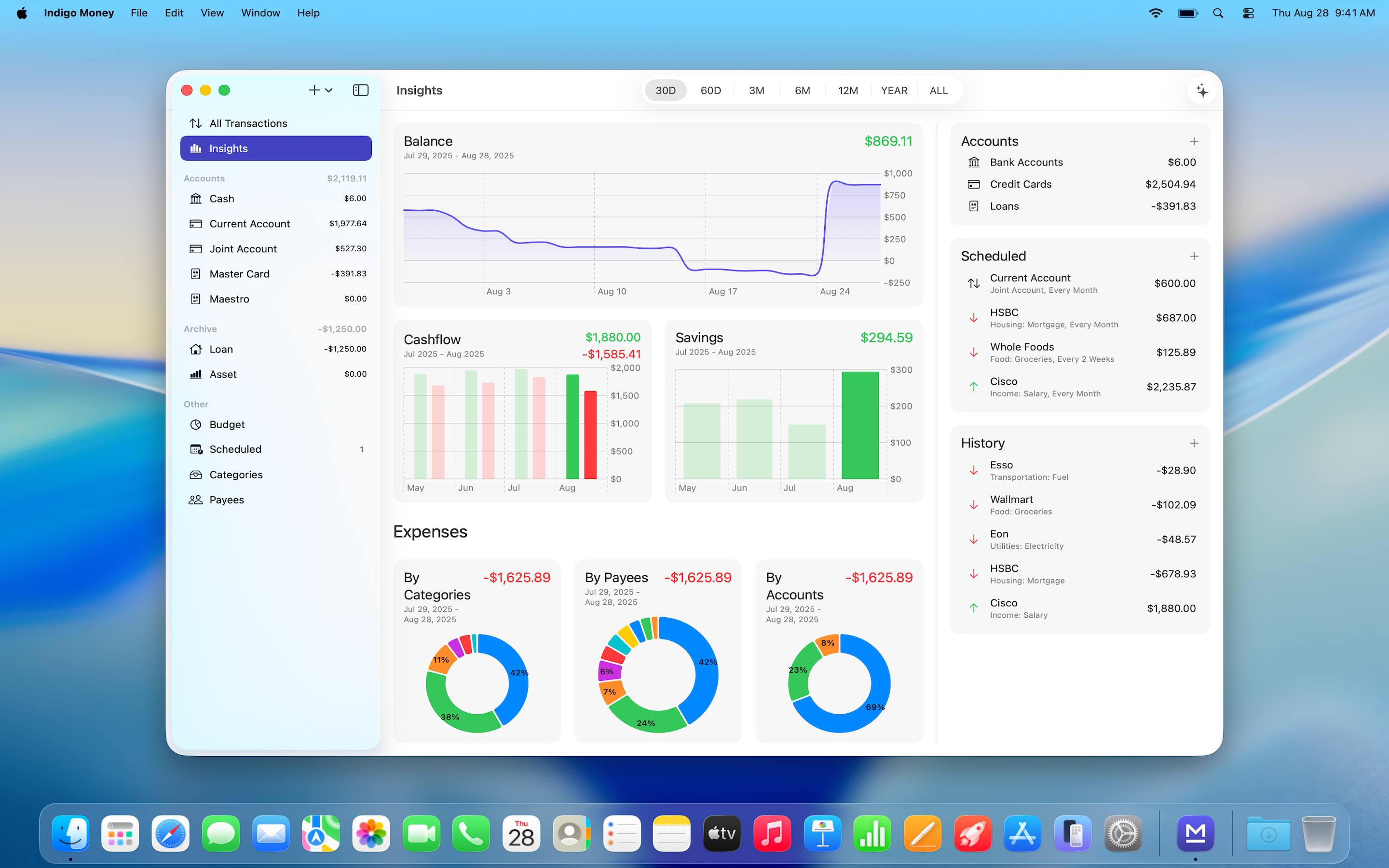Click the Cash account bank icon
Screen dimensions: 1389x868
coord(196,199)
